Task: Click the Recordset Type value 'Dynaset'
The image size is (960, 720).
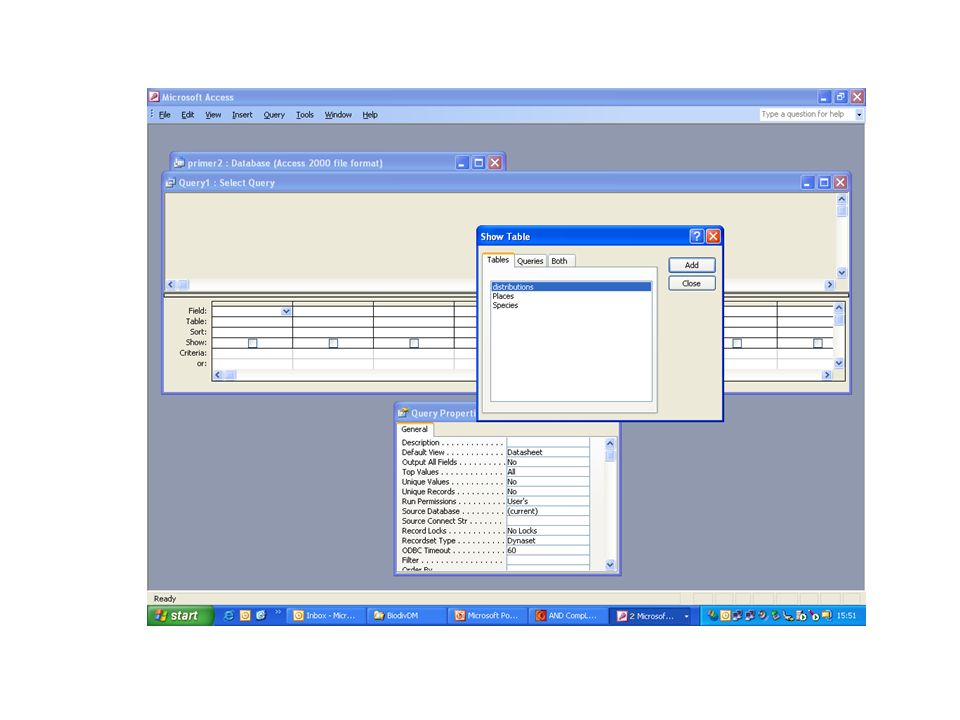Action: tap(547, 540)
